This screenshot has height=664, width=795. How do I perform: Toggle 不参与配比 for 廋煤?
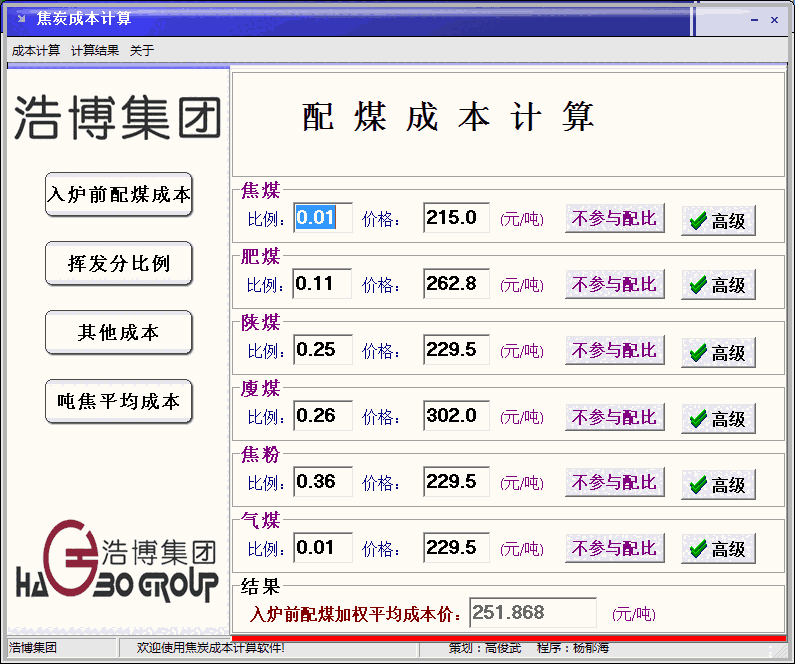[x=615, y=417]
